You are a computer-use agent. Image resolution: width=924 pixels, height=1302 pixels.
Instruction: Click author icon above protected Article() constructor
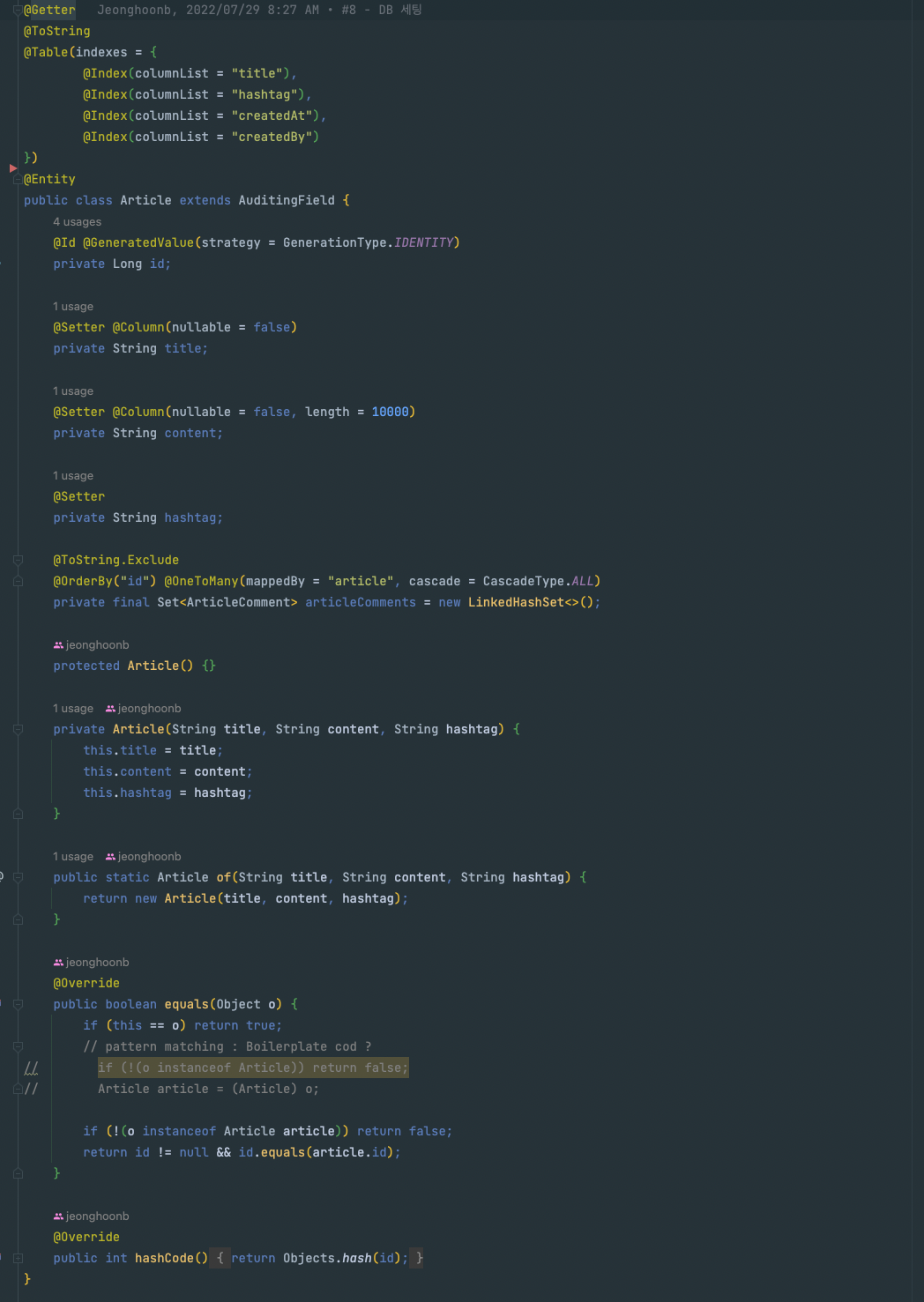(58, 645)
